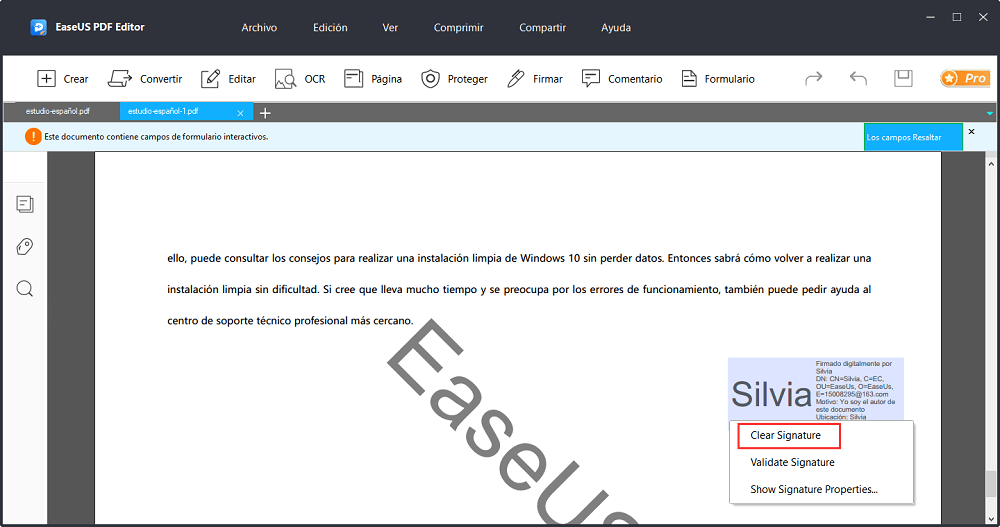Screen dimensions: 1000x527
Task: Click the notice 'Este documento contiene campos'
Action: pyautogui.click(x=156, y=137)
